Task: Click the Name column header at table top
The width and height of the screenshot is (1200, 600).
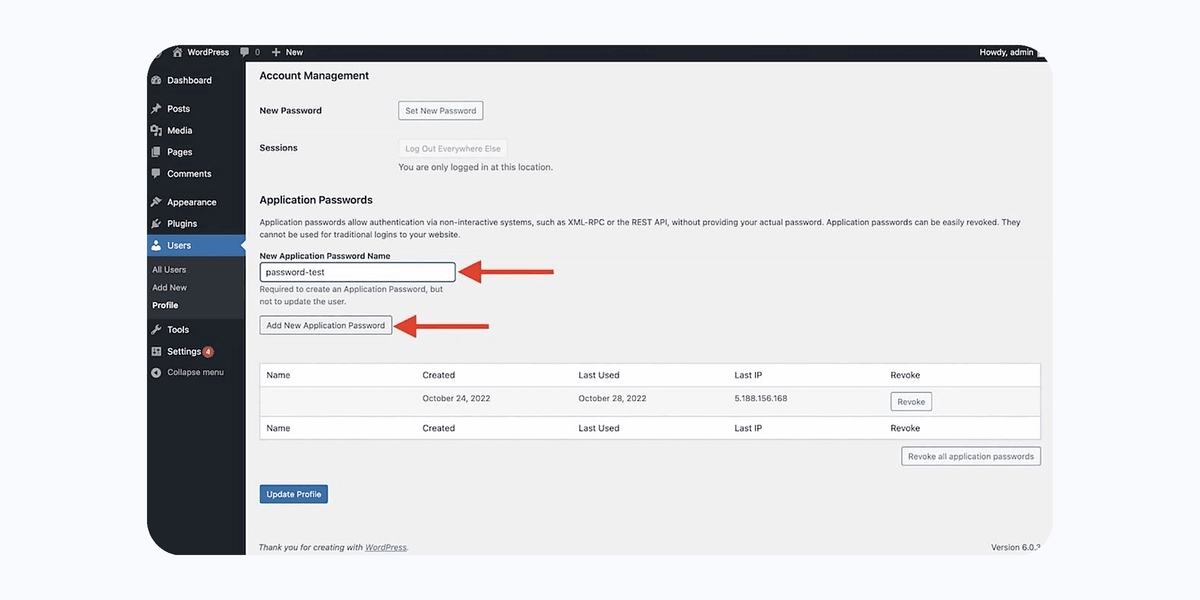Action: tap(279, 376)
